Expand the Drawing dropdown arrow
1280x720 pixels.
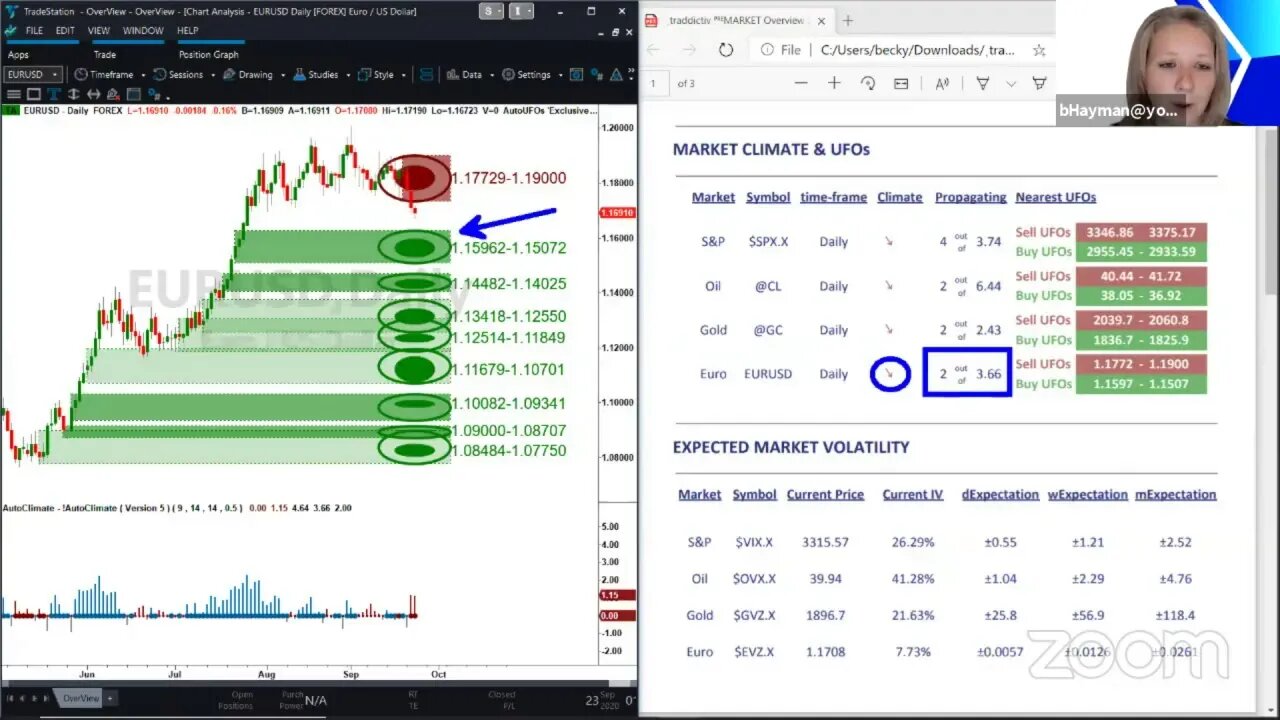(x=283, y=74)
